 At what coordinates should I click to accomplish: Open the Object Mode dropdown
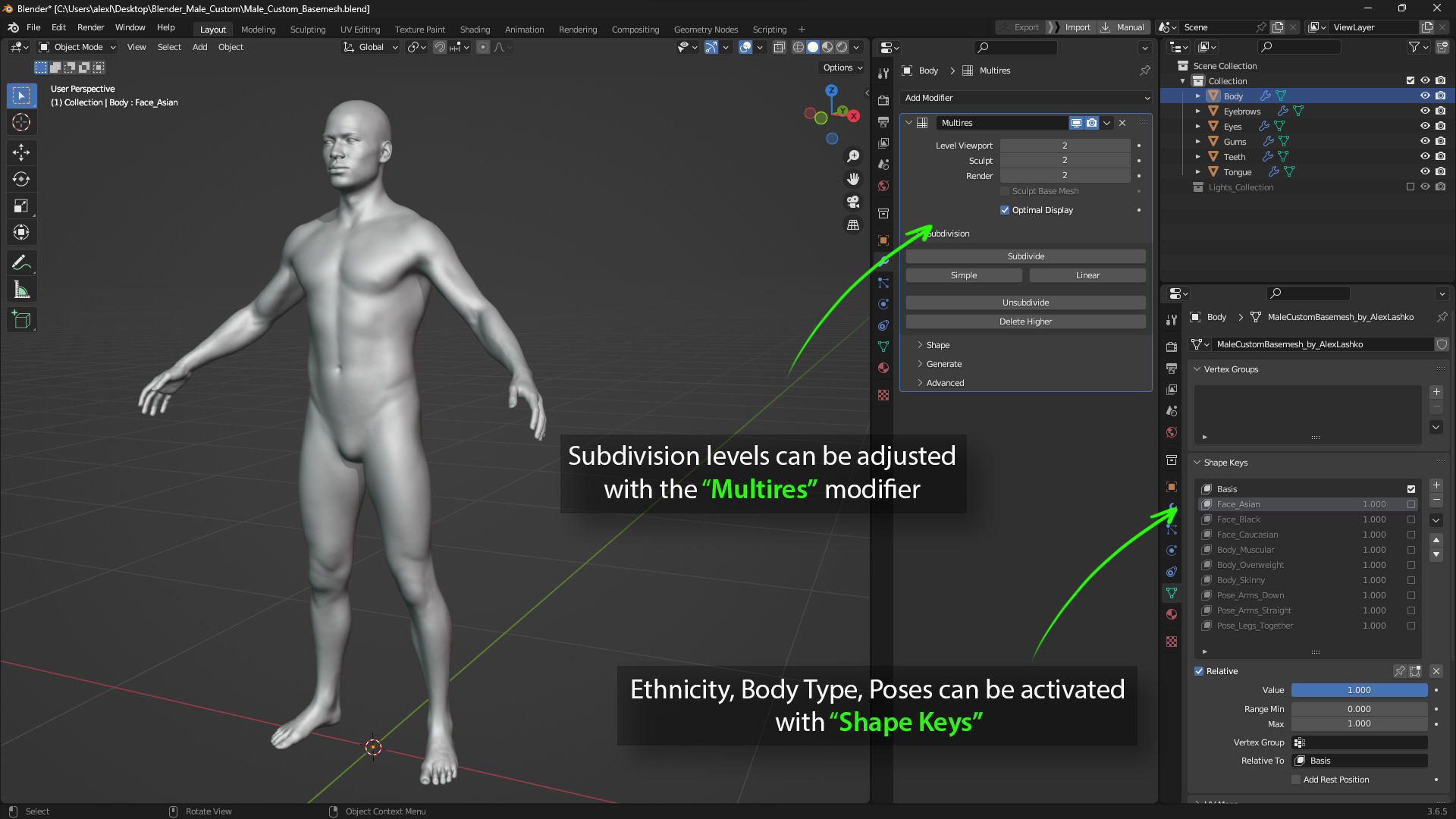[x=77, y=47]
